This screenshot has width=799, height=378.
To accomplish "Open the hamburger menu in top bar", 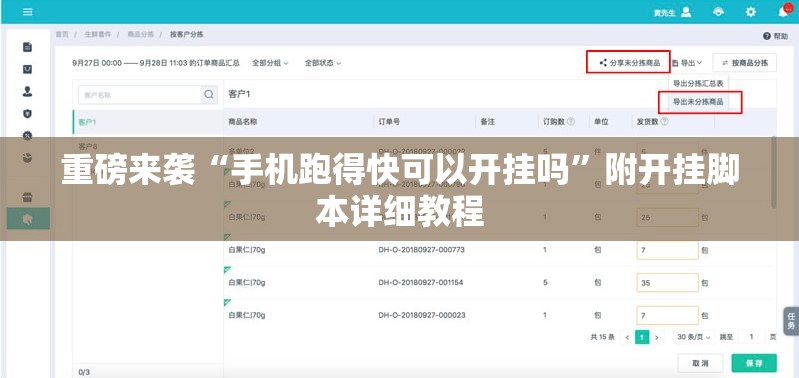I will pyautogui.click(x=28, y=12).
